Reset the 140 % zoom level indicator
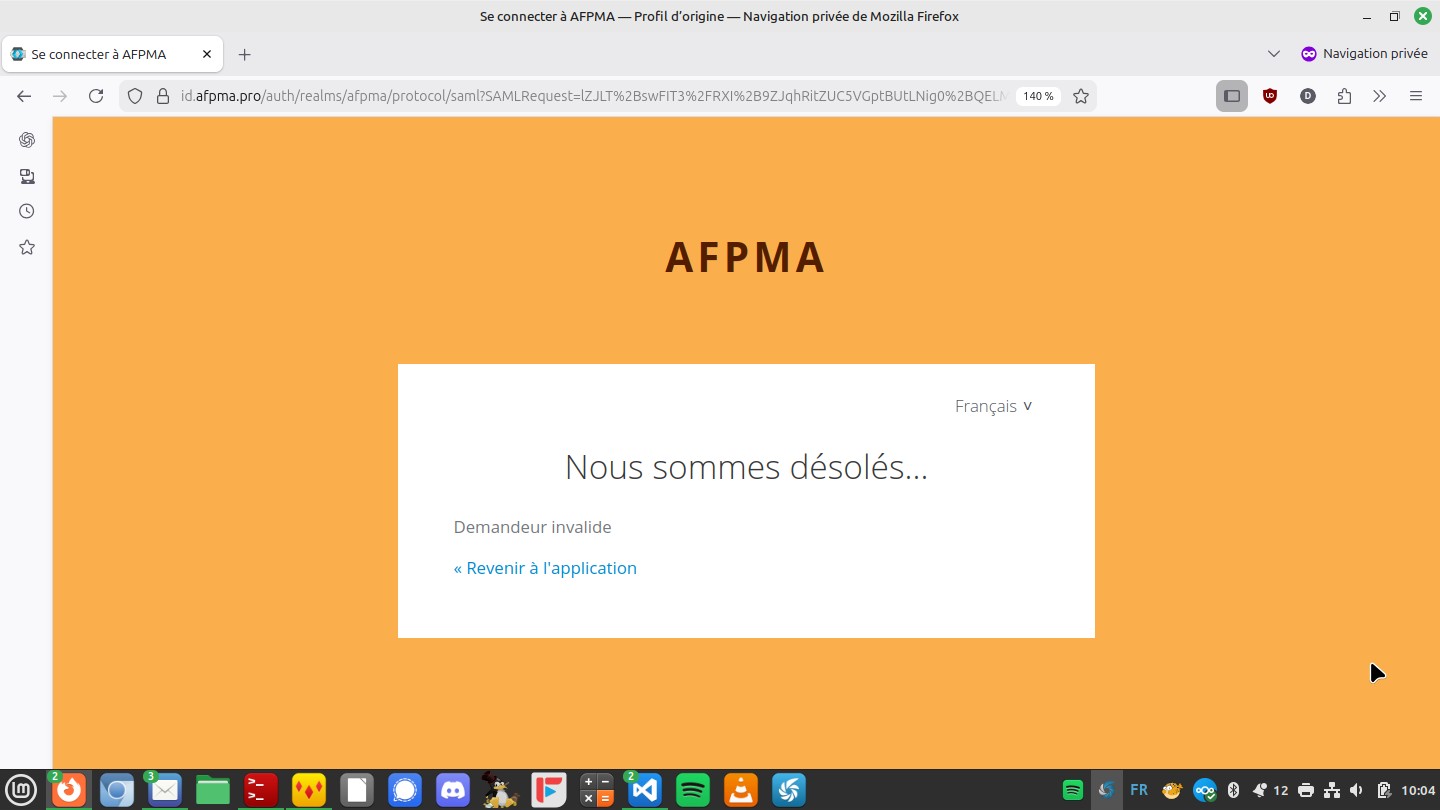The width and height of the screenshot is (1440, 810). [x=1038, y=96]
